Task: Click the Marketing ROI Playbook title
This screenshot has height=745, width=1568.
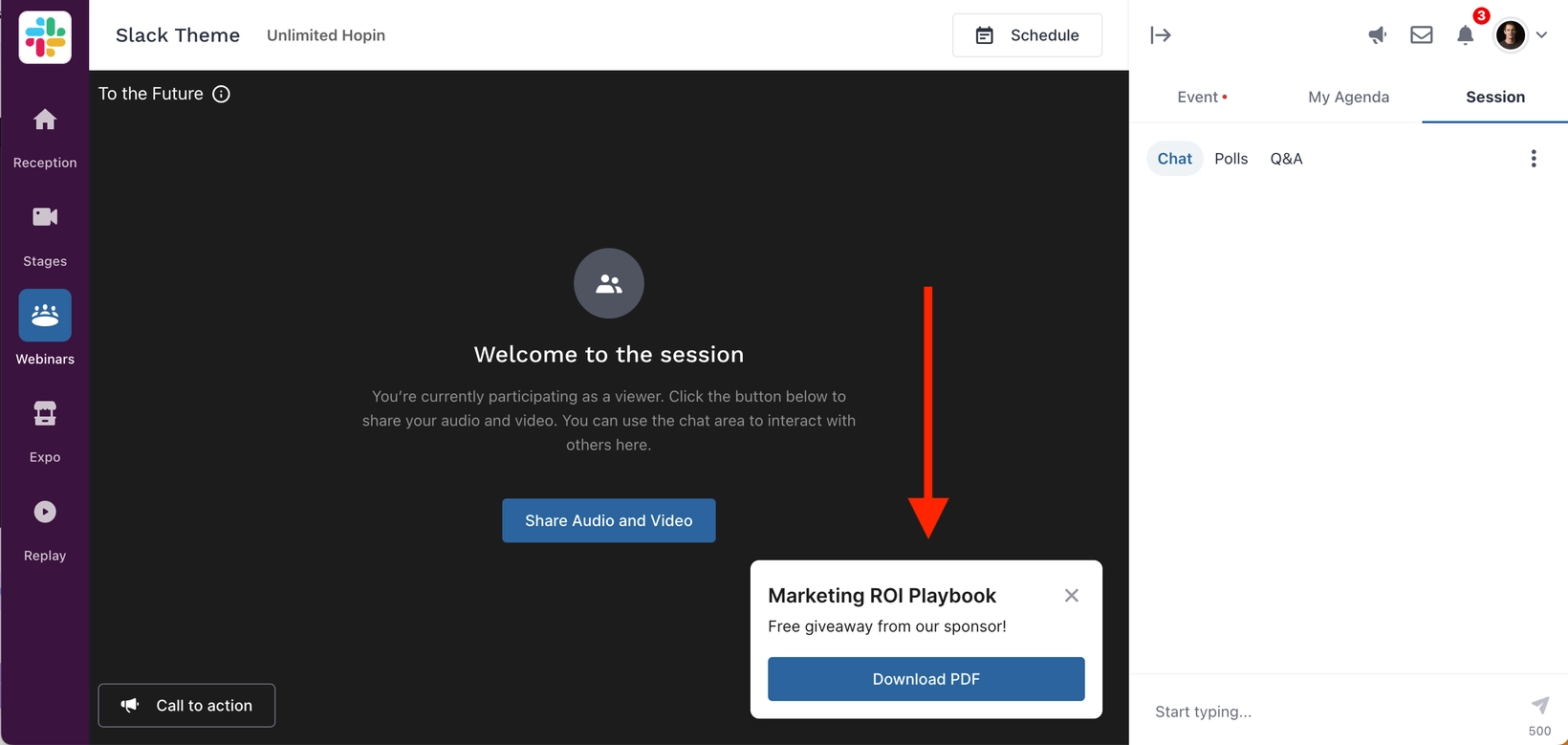Action: 882,596
